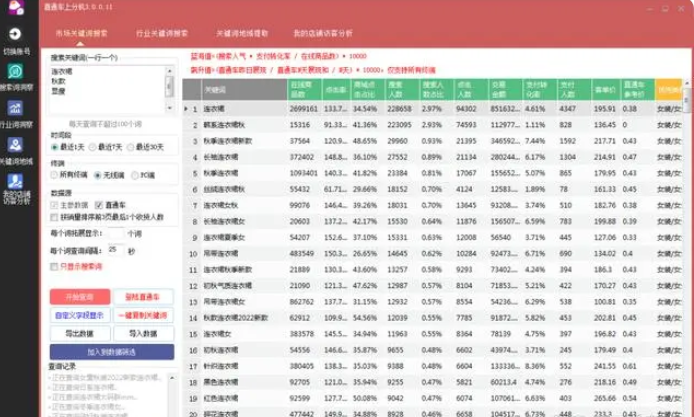This screenshot has width=694, height=417.
Task: Click the 自定义字段显示 button
Action: 80,315
